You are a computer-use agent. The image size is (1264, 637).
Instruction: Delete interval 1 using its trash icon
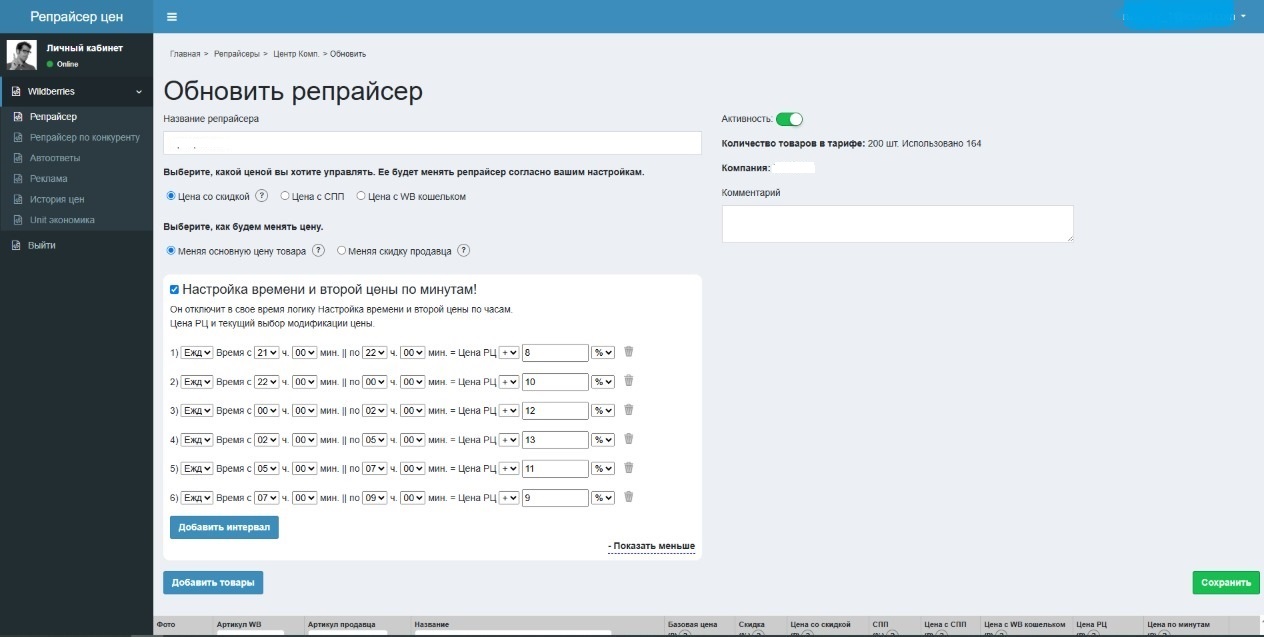coord(628,352)
